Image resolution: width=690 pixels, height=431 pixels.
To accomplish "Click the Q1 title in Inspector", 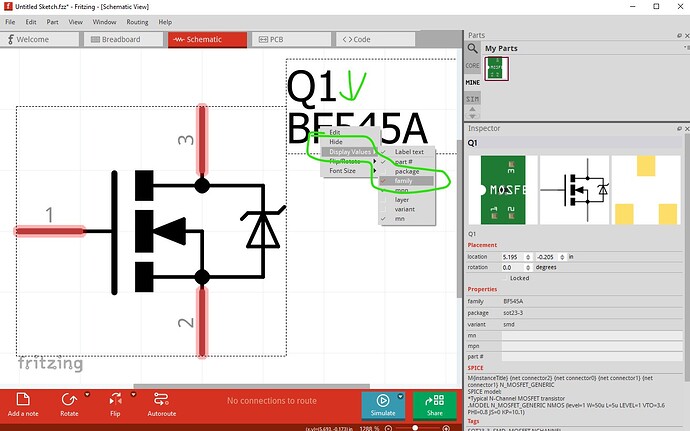I will coord(472,143).
